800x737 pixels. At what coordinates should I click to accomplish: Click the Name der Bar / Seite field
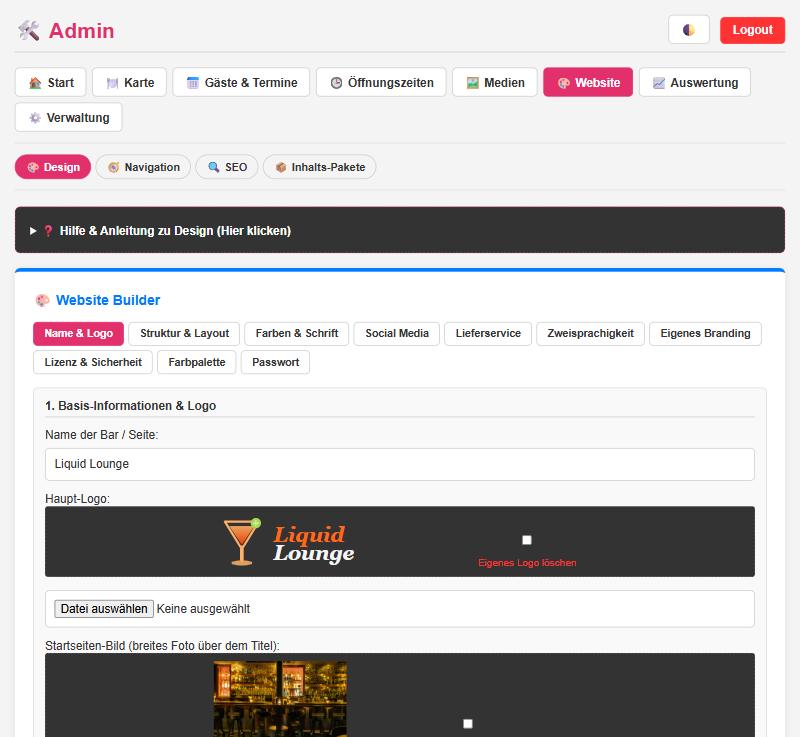tap(400, 464)
